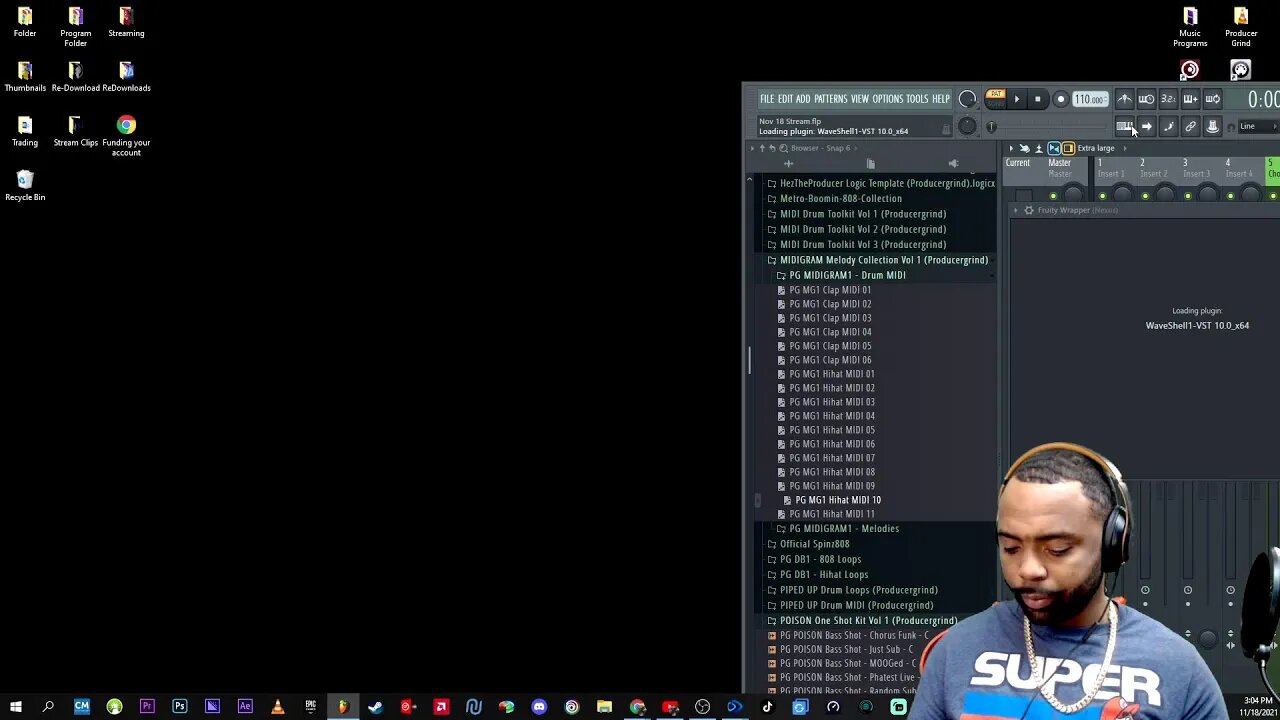Adjust the main volume knob
The image size is (1280, 720).
pyautogui.click(x=967, y=99)
